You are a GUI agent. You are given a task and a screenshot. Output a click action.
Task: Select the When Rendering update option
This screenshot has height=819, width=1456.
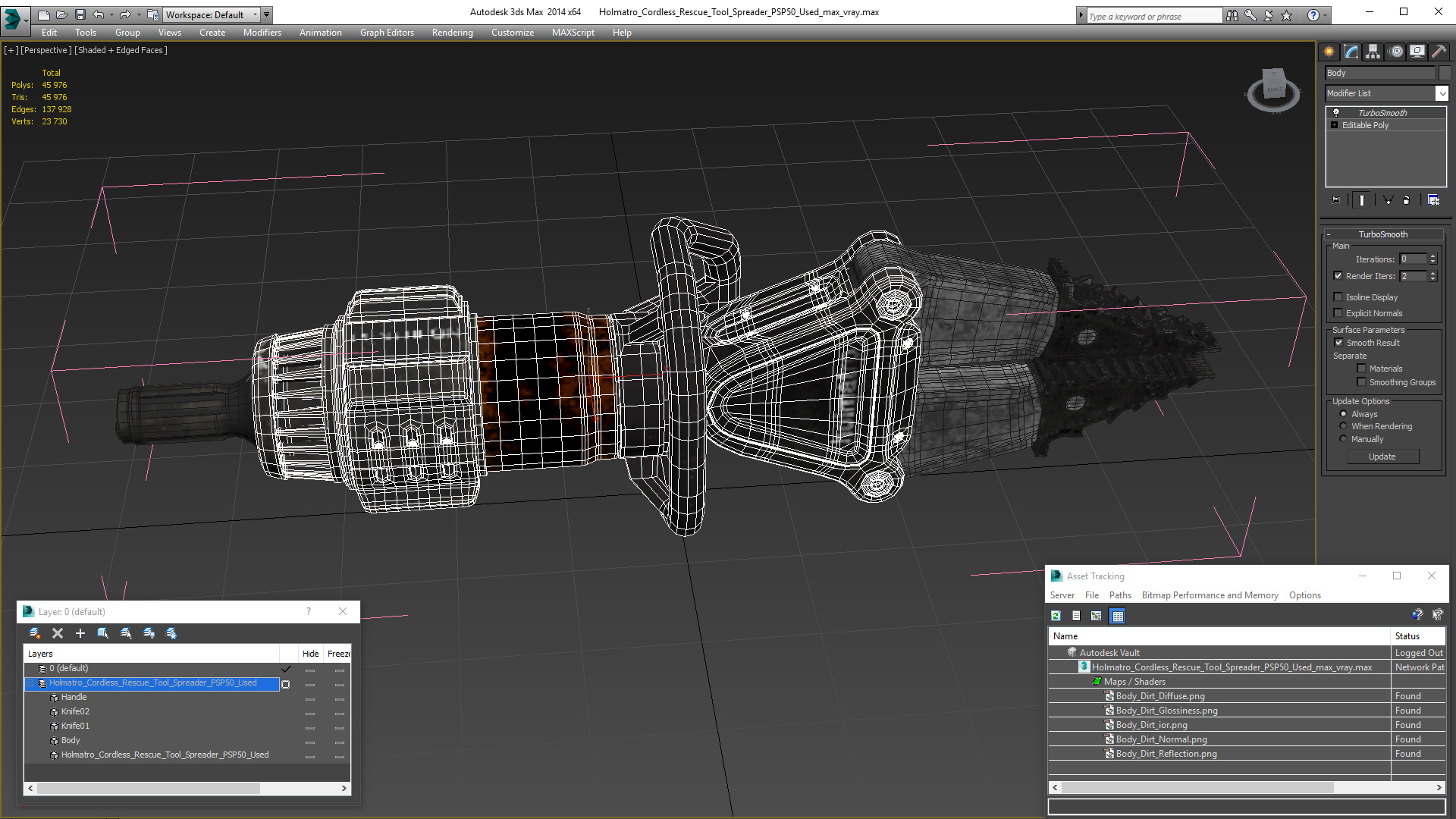(x=1343, y=426)
